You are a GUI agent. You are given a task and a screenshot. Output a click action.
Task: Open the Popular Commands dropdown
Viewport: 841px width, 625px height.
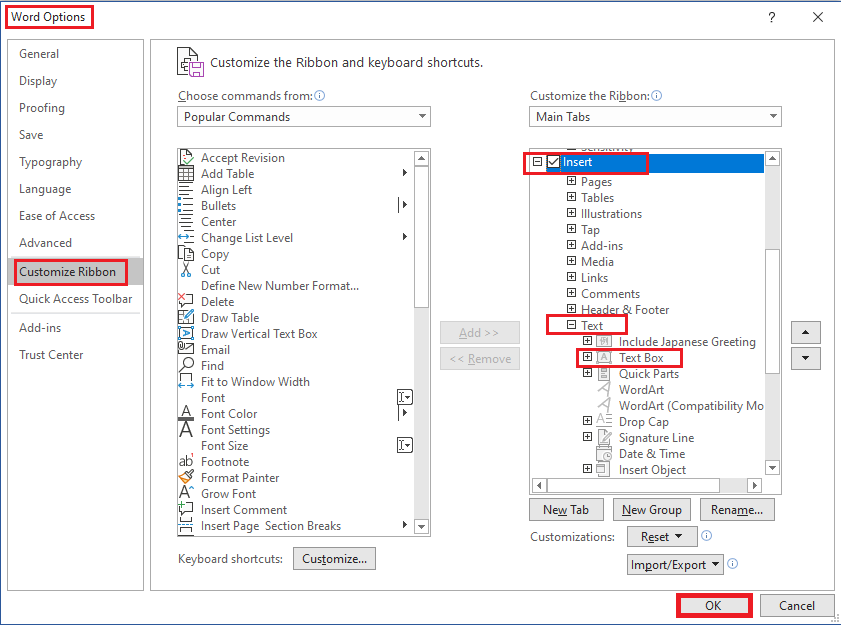[304, 116]
